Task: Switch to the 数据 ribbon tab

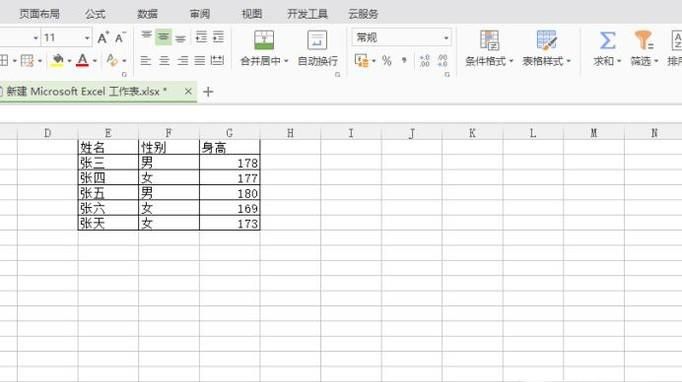Action: click(x=147, y=14)
